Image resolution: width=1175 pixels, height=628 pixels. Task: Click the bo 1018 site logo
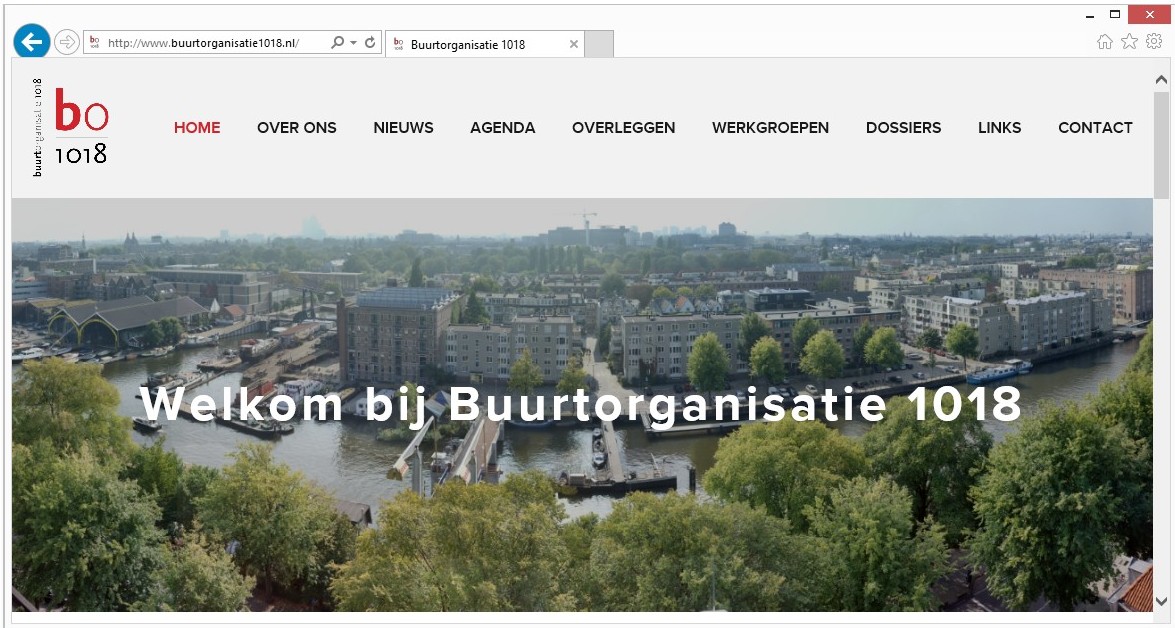[70, 127]
